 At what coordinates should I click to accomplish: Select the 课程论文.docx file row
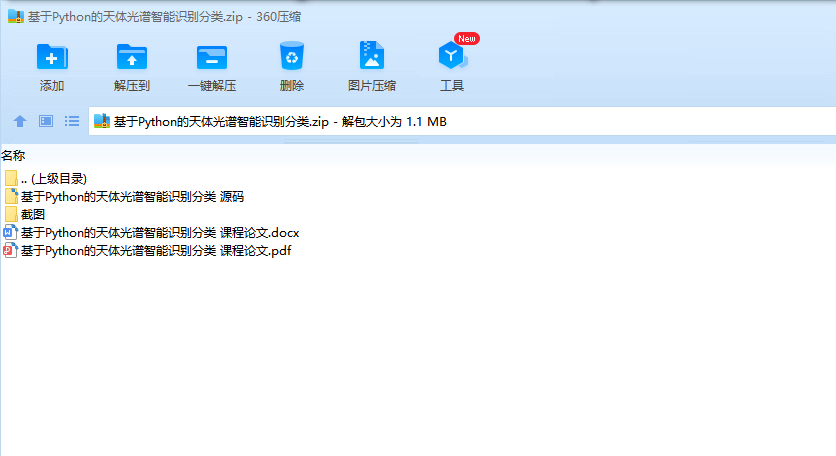point(151,233)
